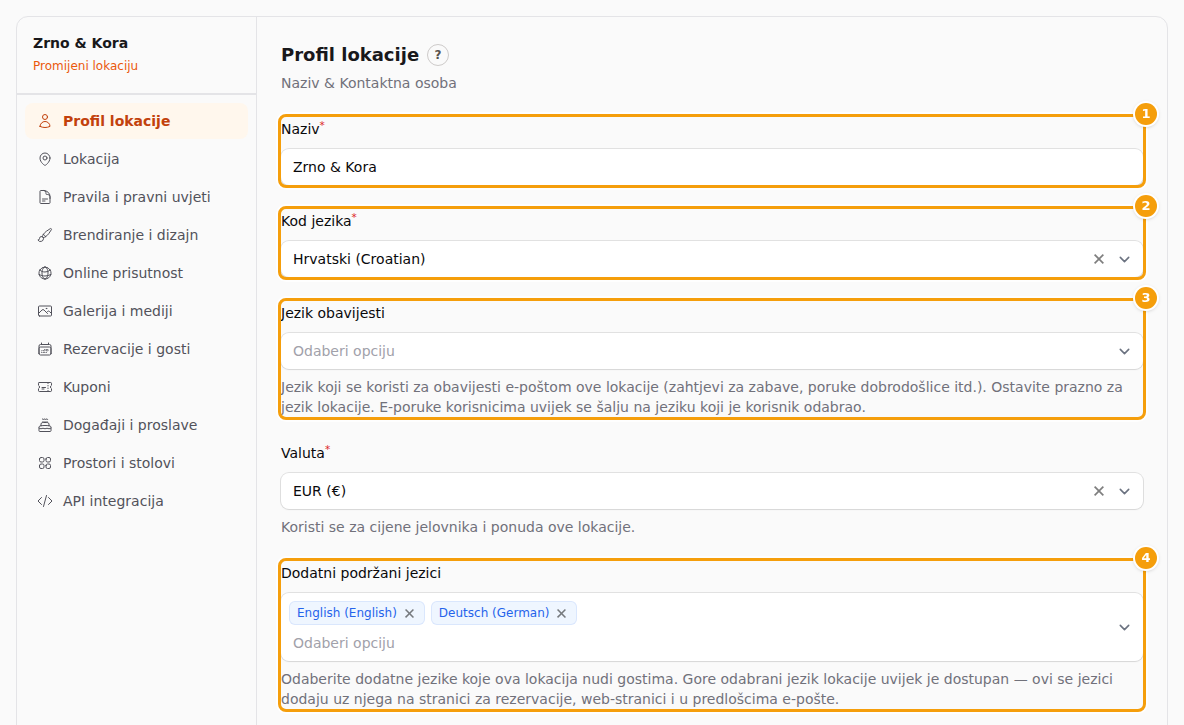Click the Odaberi opciju field under language tags

click(x=344, y=643)
